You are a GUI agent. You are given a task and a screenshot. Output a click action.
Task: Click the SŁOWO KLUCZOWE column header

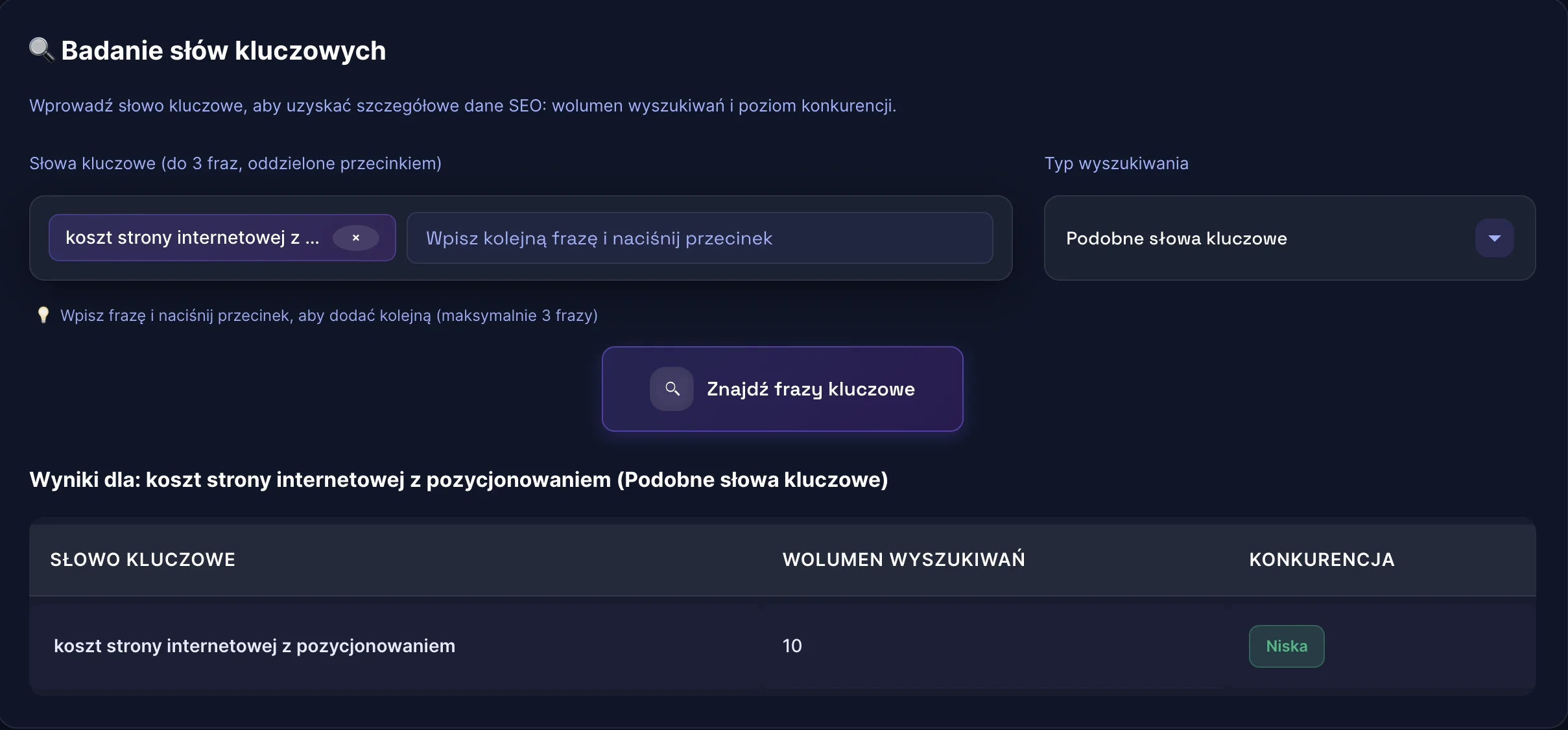143,559
